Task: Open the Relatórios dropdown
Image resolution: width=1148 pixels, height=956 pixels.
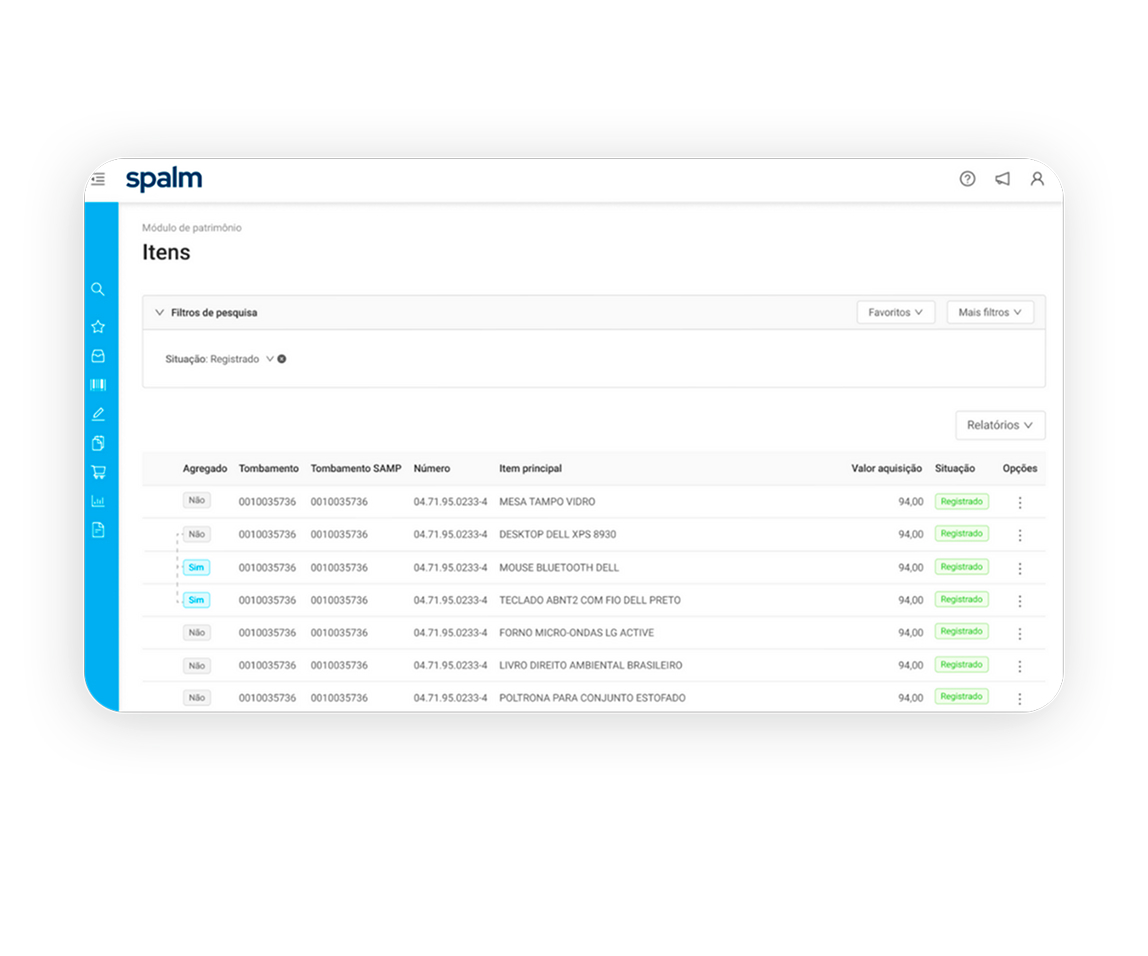Action: (999, 425)
